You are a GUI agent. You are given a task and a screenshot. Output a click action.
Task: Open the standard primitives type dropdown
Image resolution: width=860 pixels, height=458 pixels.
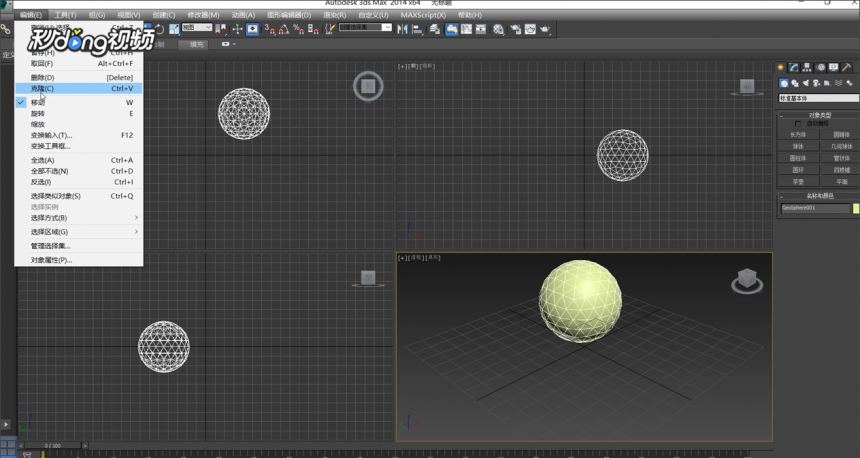point(819,98)
